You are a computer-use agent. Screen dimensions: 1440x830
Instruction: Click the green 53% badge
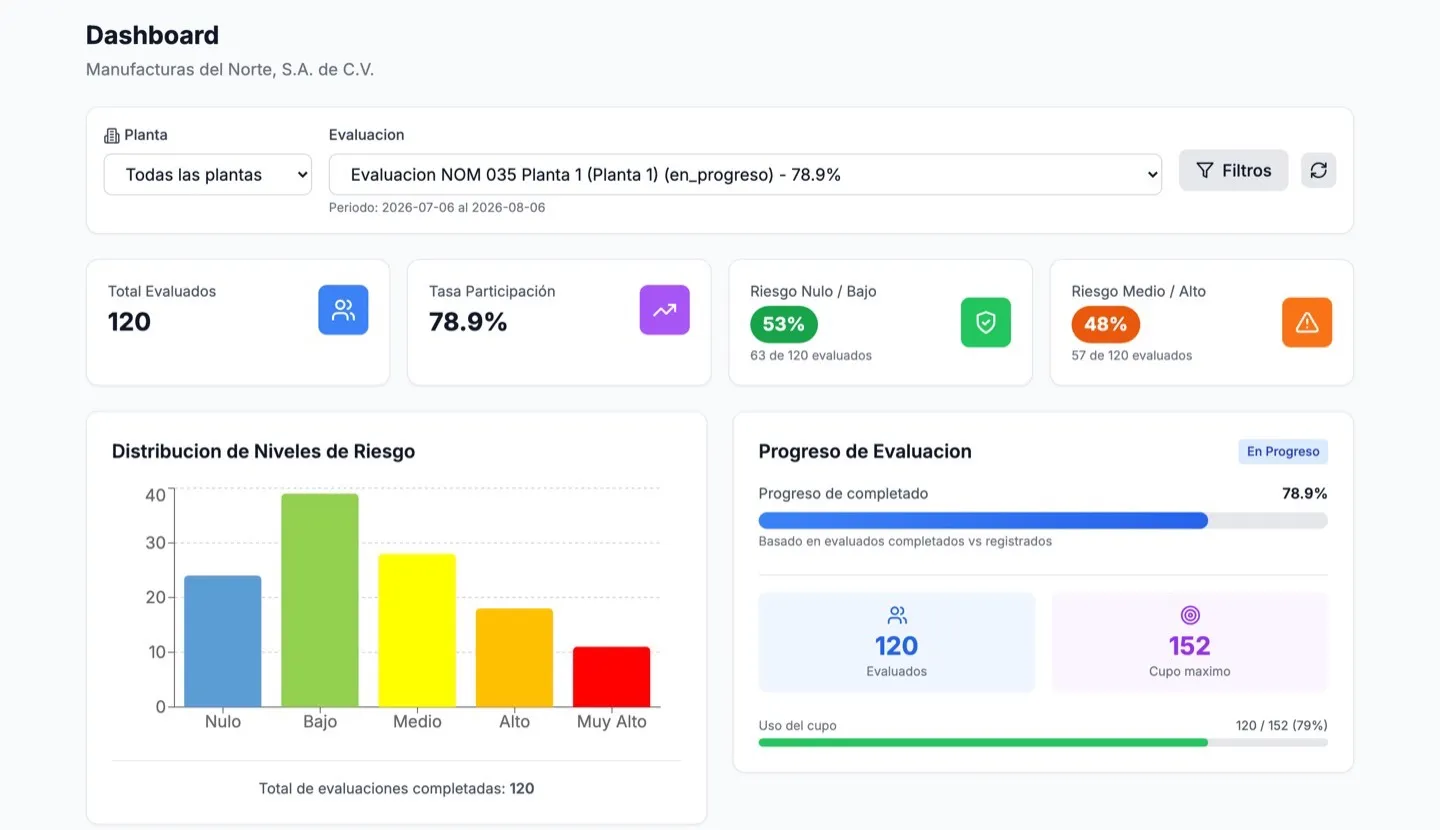point(784,324)
